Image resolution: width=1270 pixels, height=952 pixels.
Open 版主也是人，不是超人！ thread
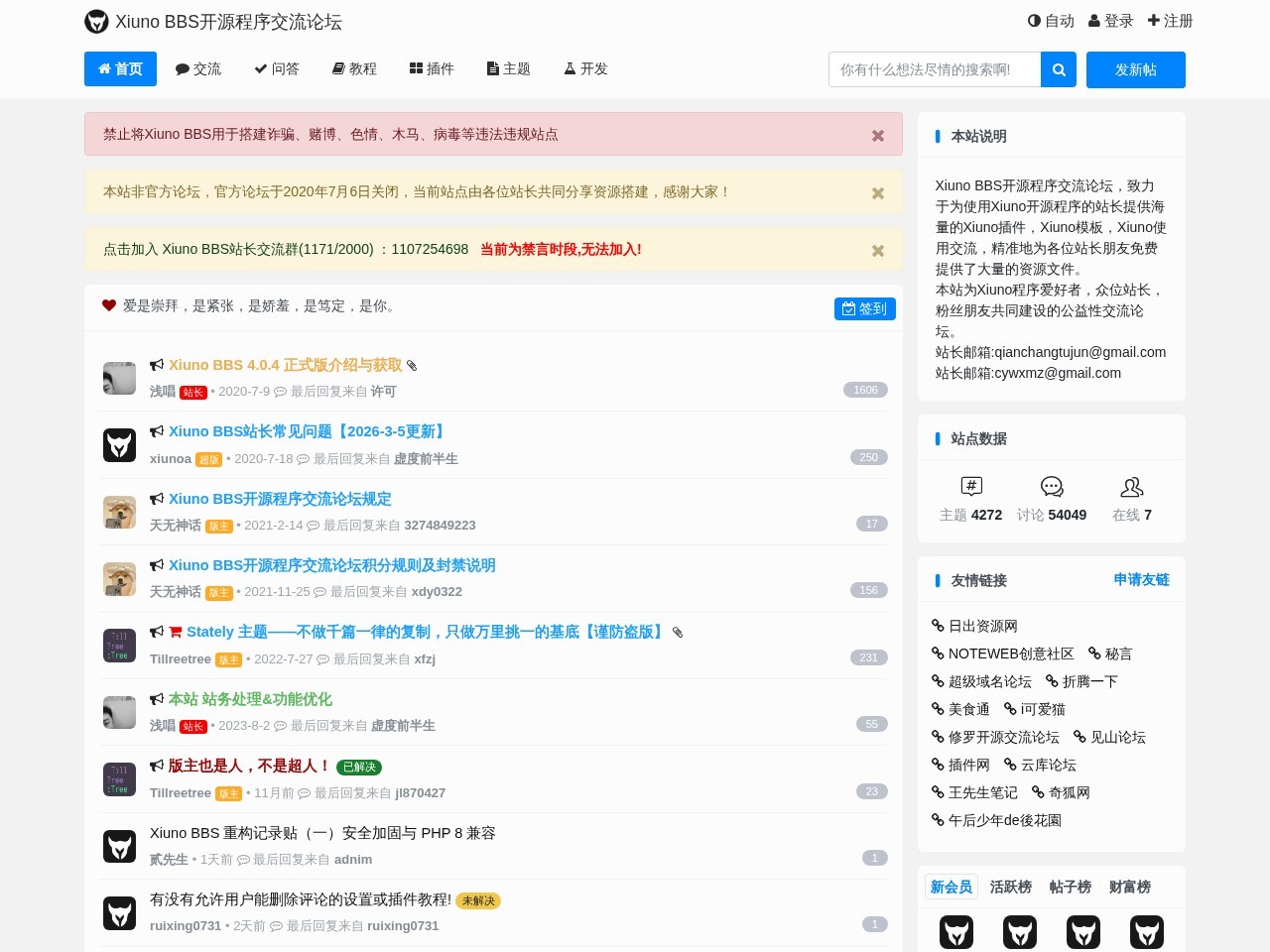[250, 766]
